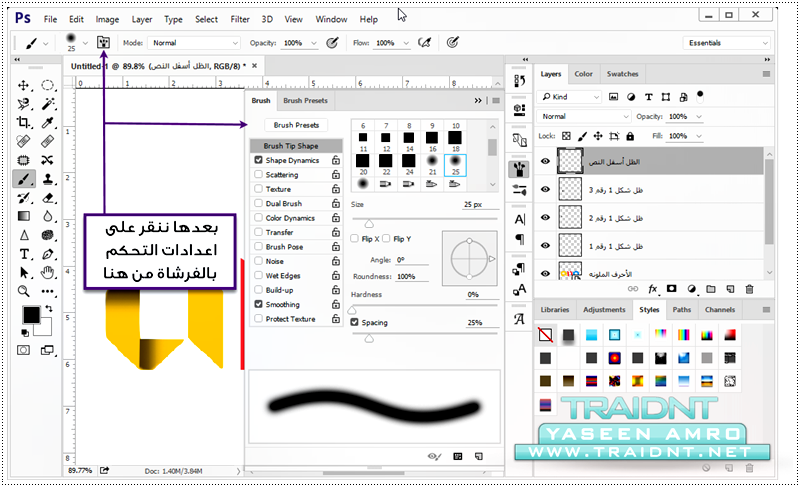Open brush Opacity dropdown arrow
The width and height of the screenshot is (800, 487).
314,43
